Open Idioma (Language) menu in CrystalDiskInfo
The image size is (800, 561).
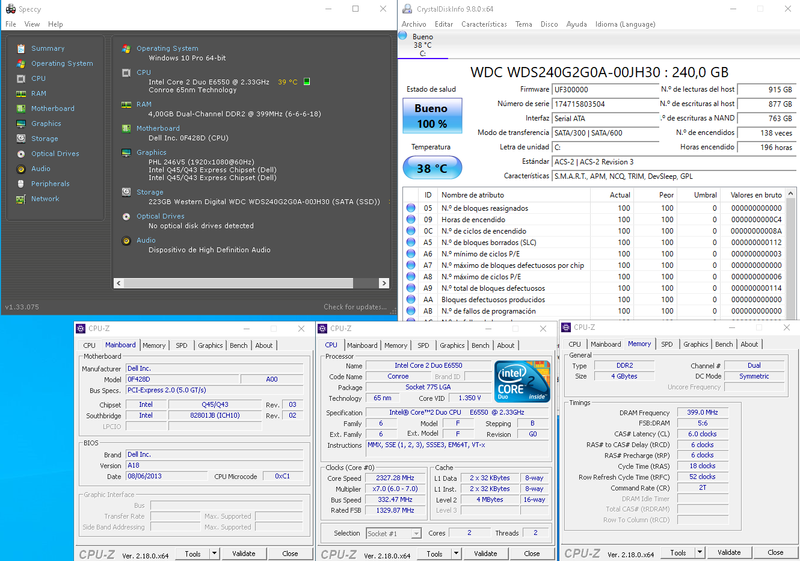(x=625, y=24)
